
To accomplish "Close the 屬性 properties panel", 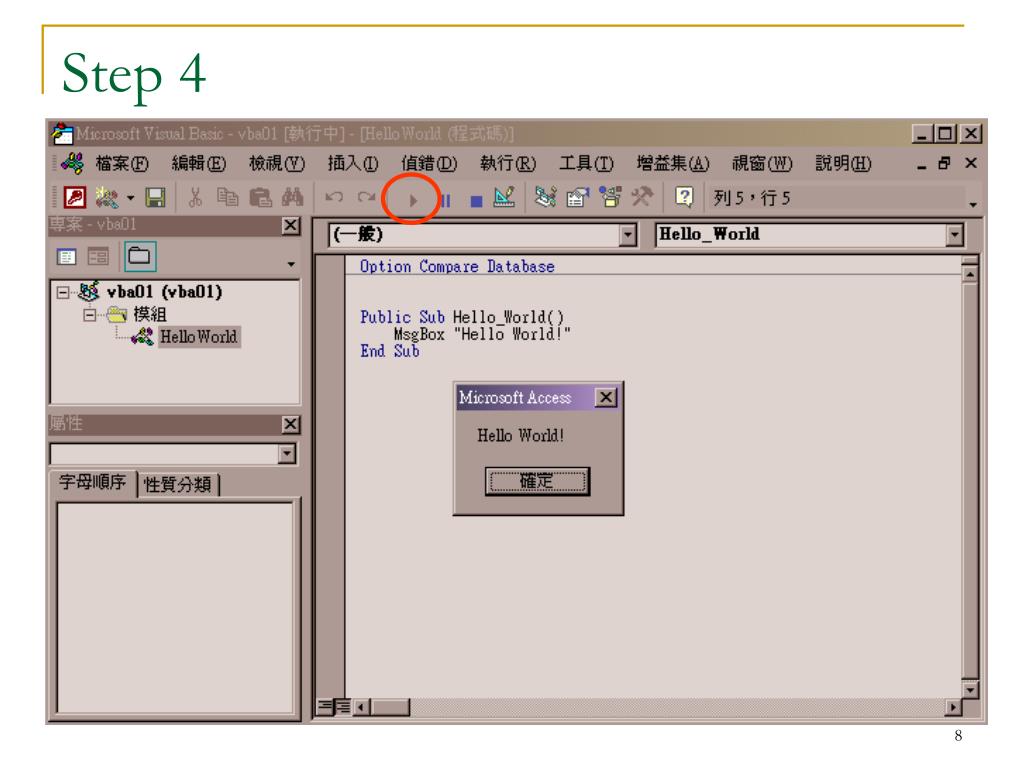I will 291,424.
